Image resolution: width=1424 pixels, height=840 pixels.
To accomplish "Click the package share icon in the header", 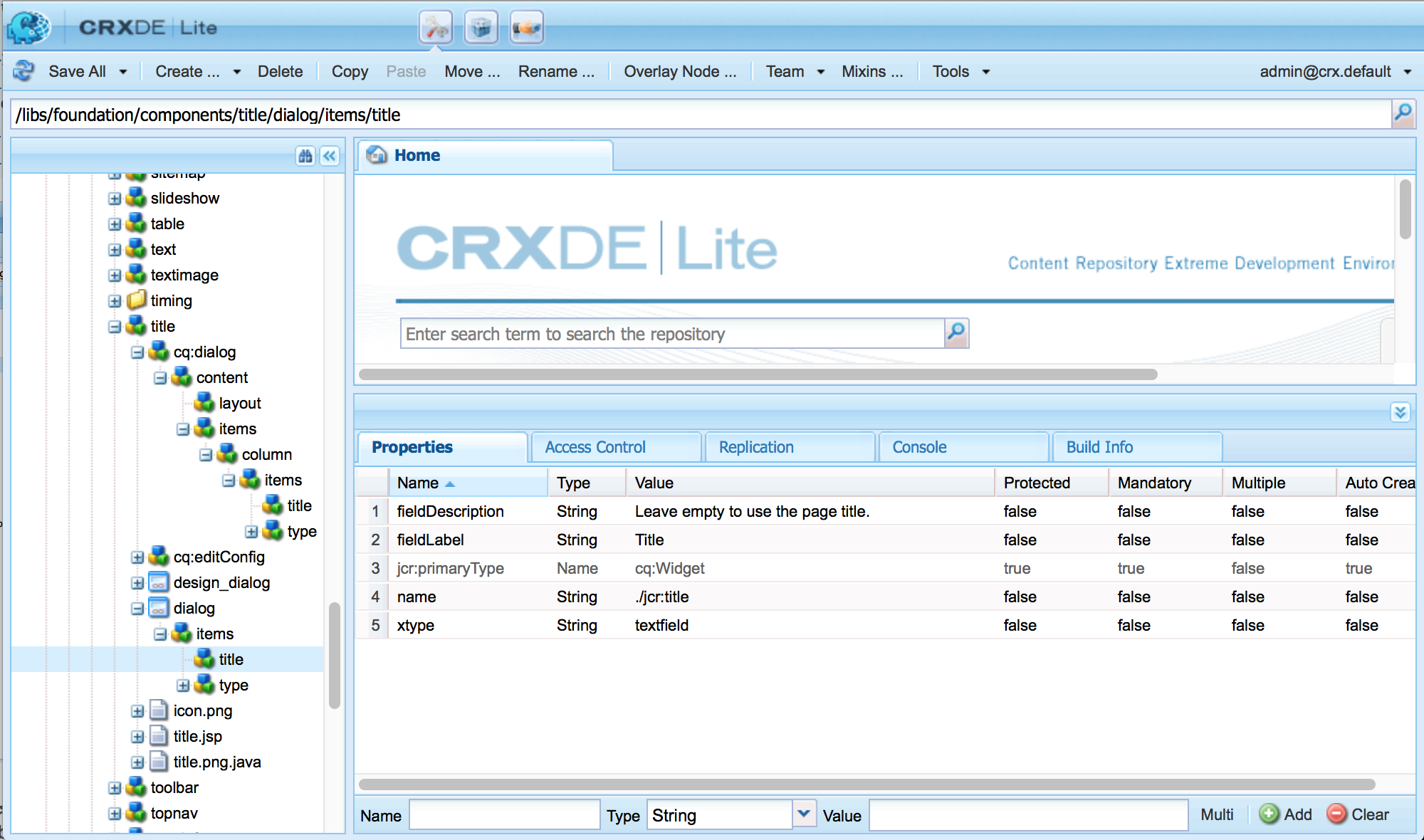I will tap(527, 28).
